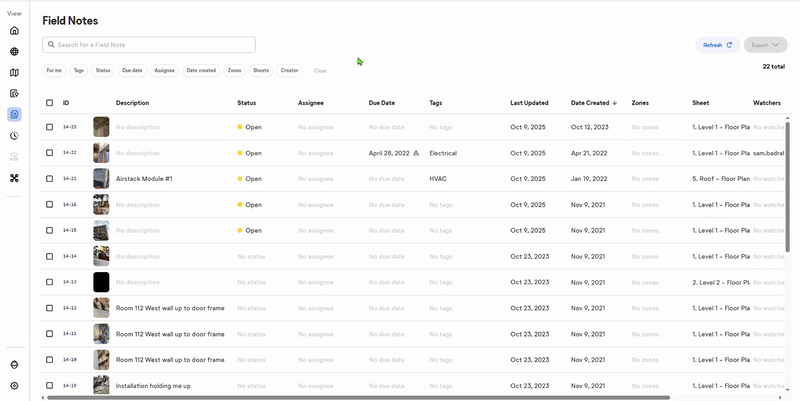The image size is (800, 401).
Task: Click the Assignee column header
Action: click(311, 103)
